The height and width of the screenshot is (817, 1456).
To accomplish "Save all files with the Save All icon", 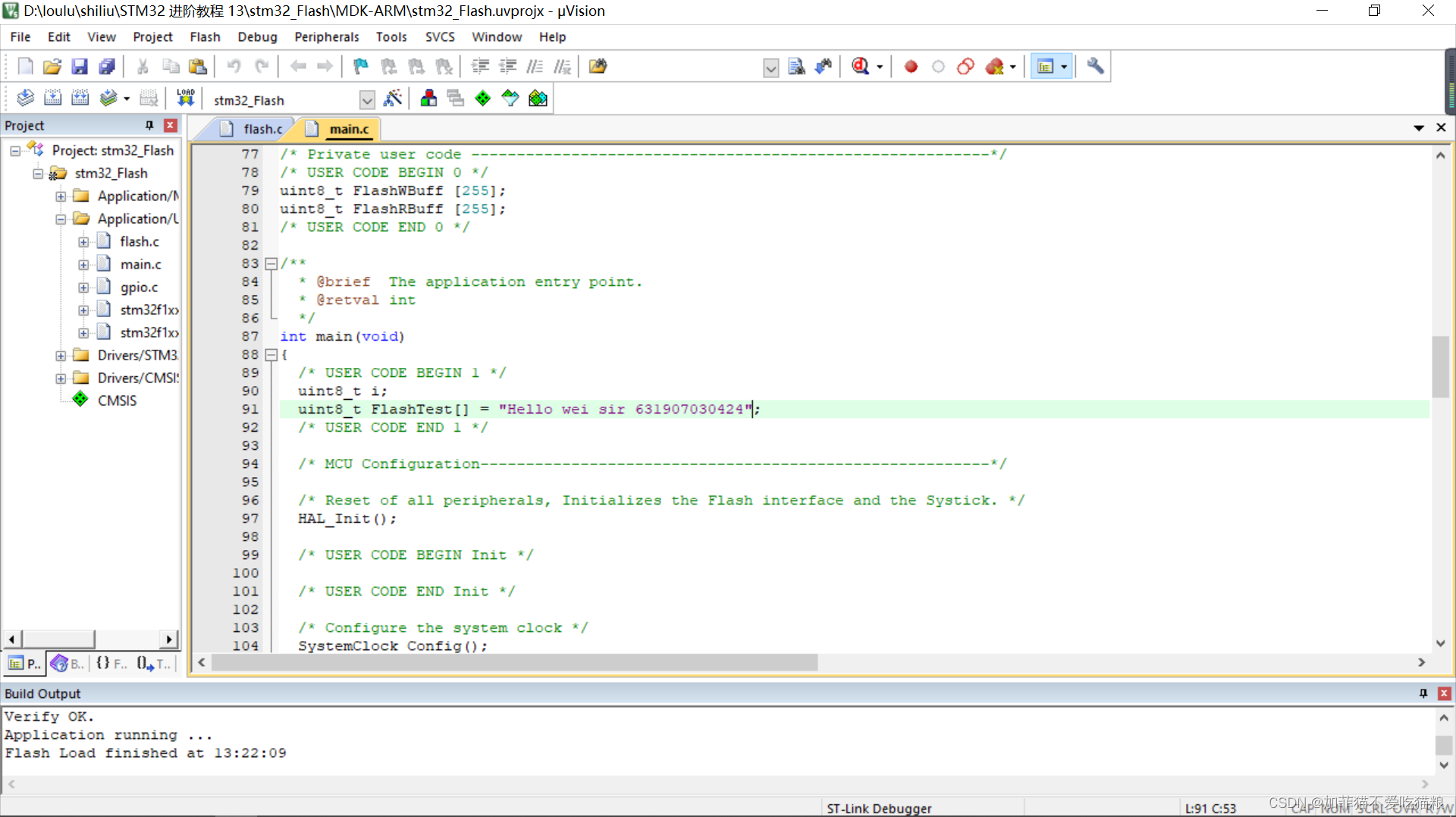I will coord(107,66).
